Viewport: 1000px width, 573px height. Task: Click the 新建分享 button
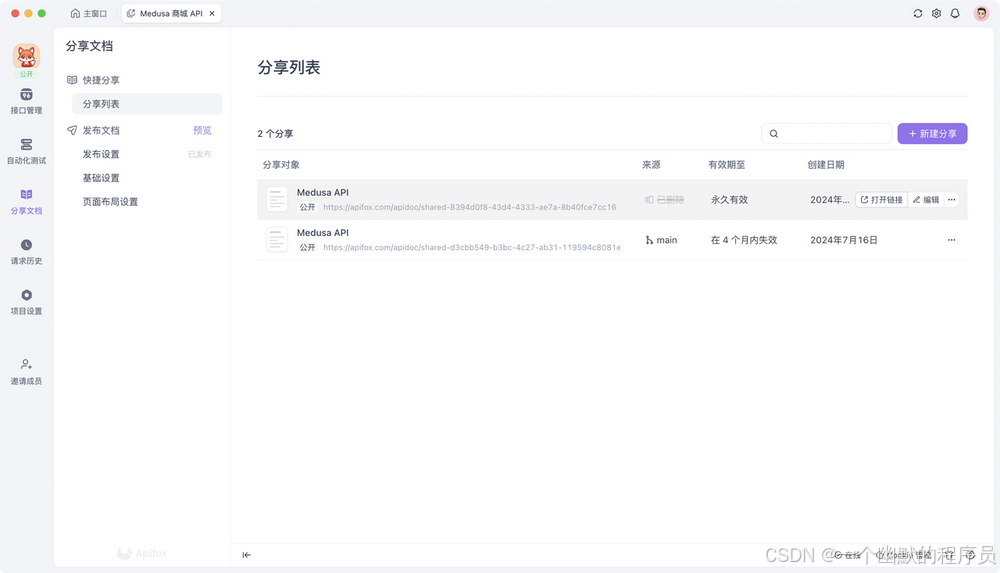tap(932, 133)
